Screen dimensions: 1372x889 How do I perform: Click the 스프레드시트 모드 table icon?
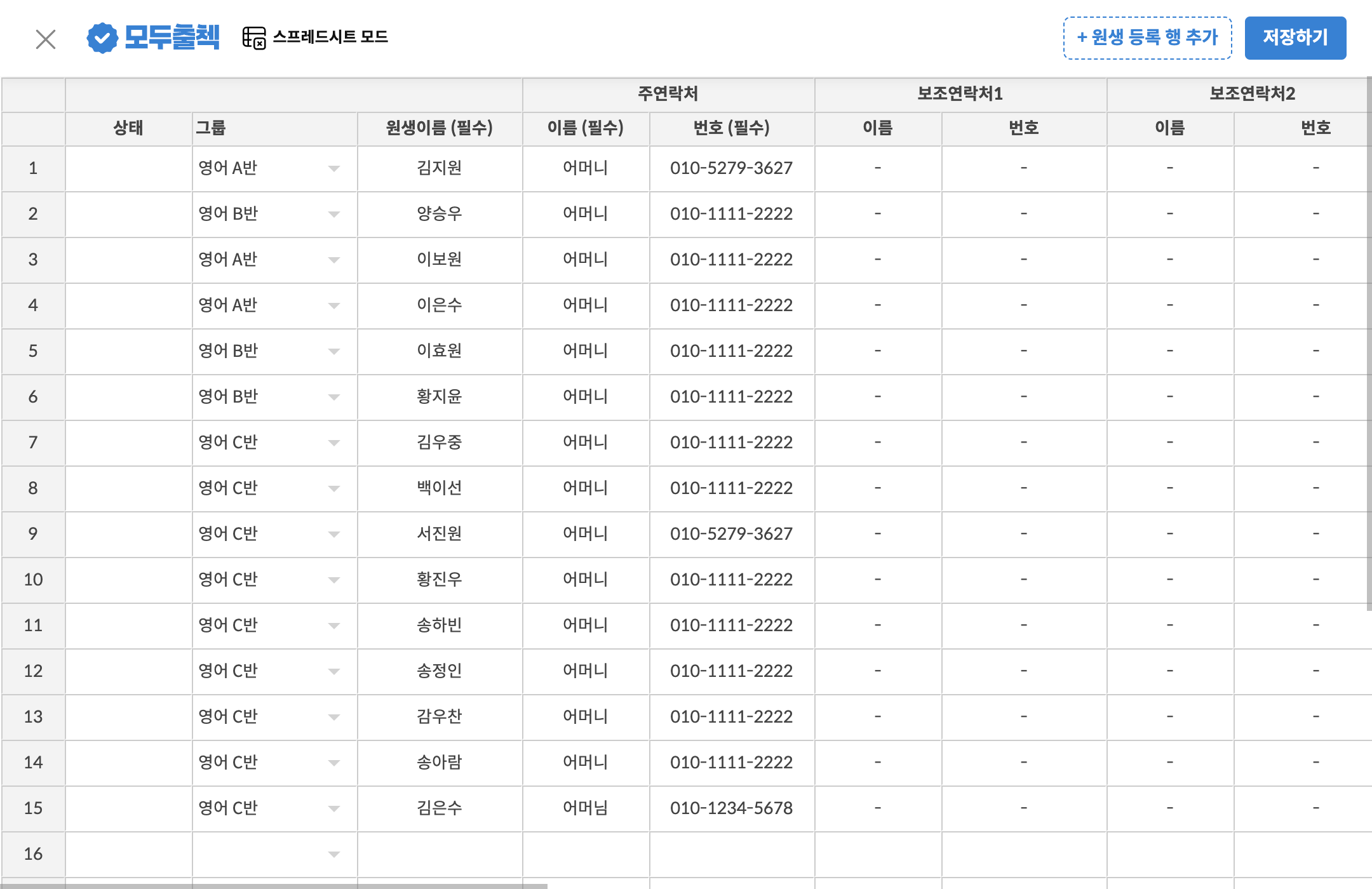(x=254, y=37)
